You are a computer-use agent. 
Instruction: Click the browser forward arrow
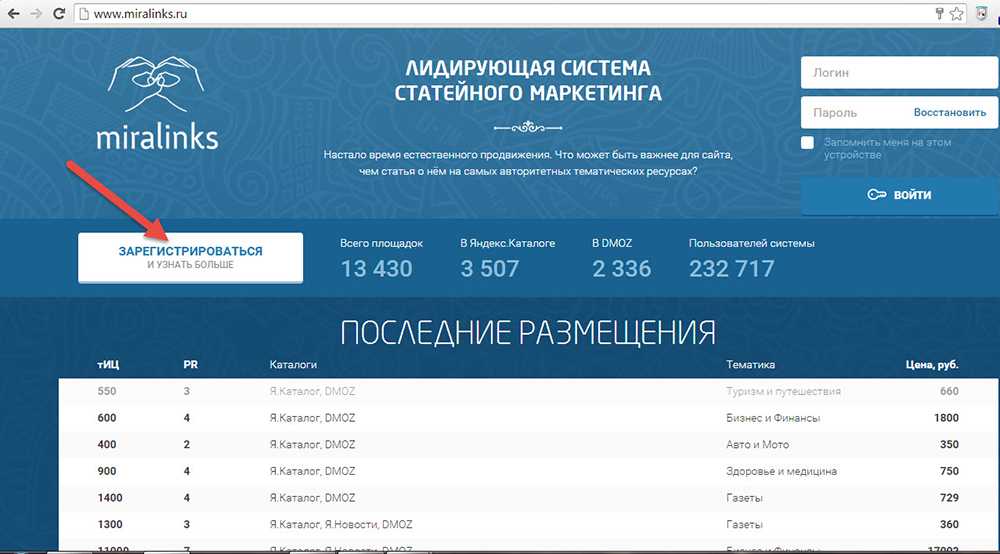[x=35, y=14]
